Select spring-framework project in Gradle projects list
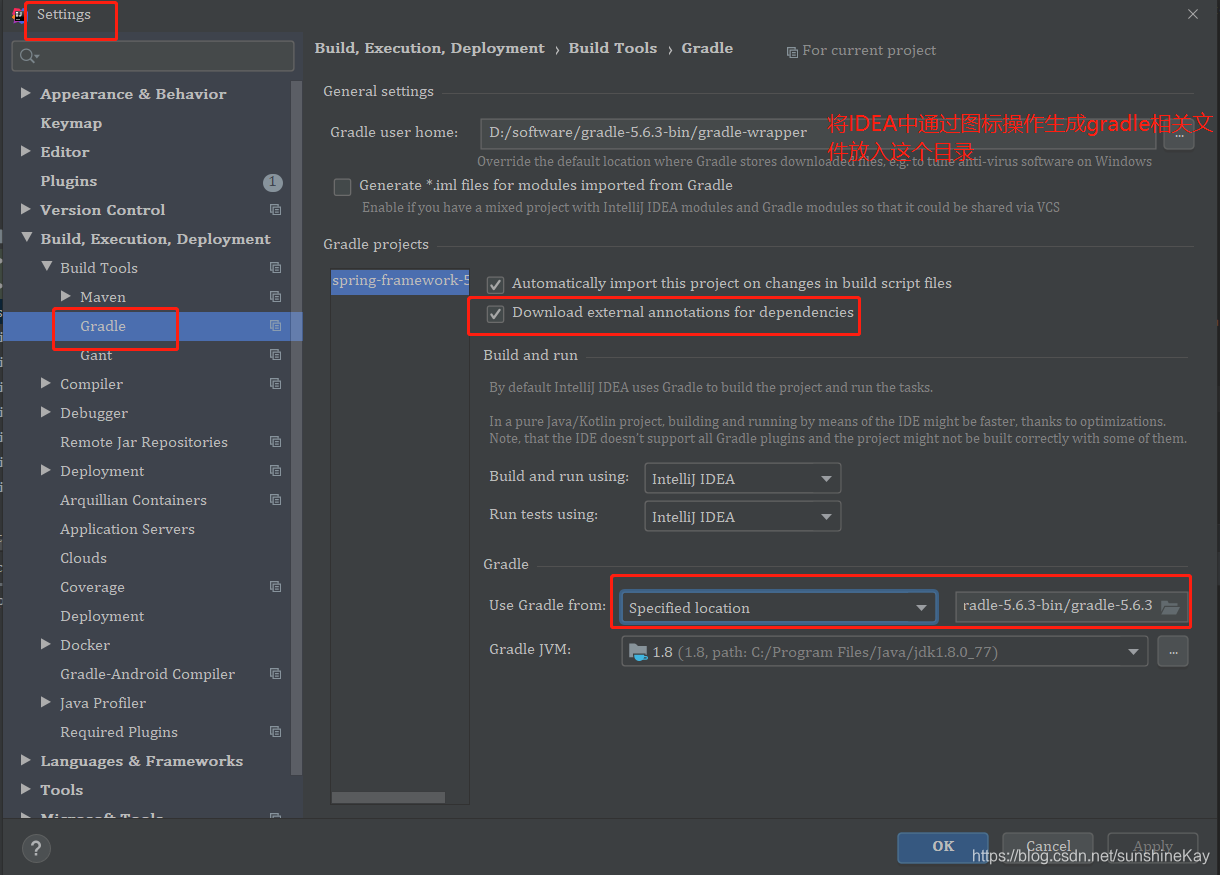Image resolution: width=1220 pixels, height=875 pixels. 400,281
